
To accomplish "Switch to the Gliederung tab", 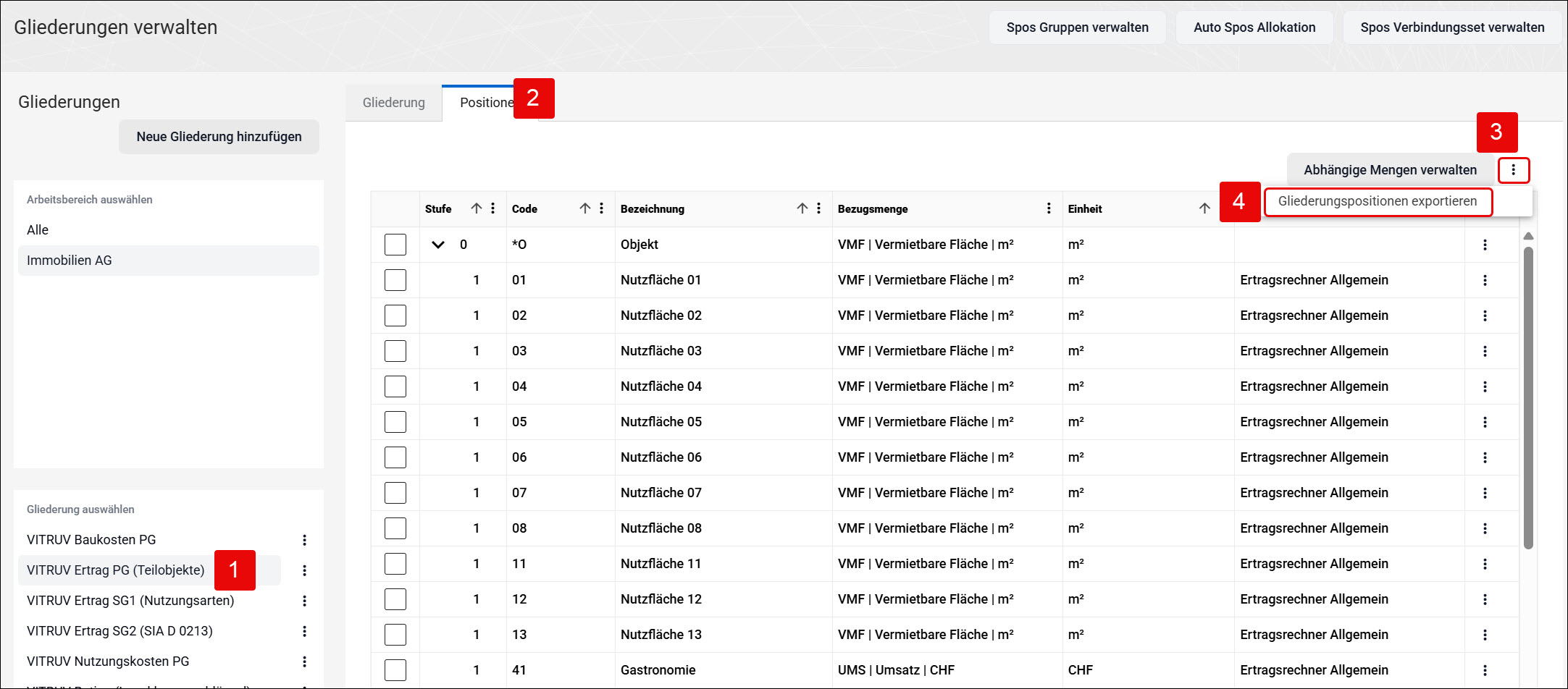I will click(x=394, y=103).
